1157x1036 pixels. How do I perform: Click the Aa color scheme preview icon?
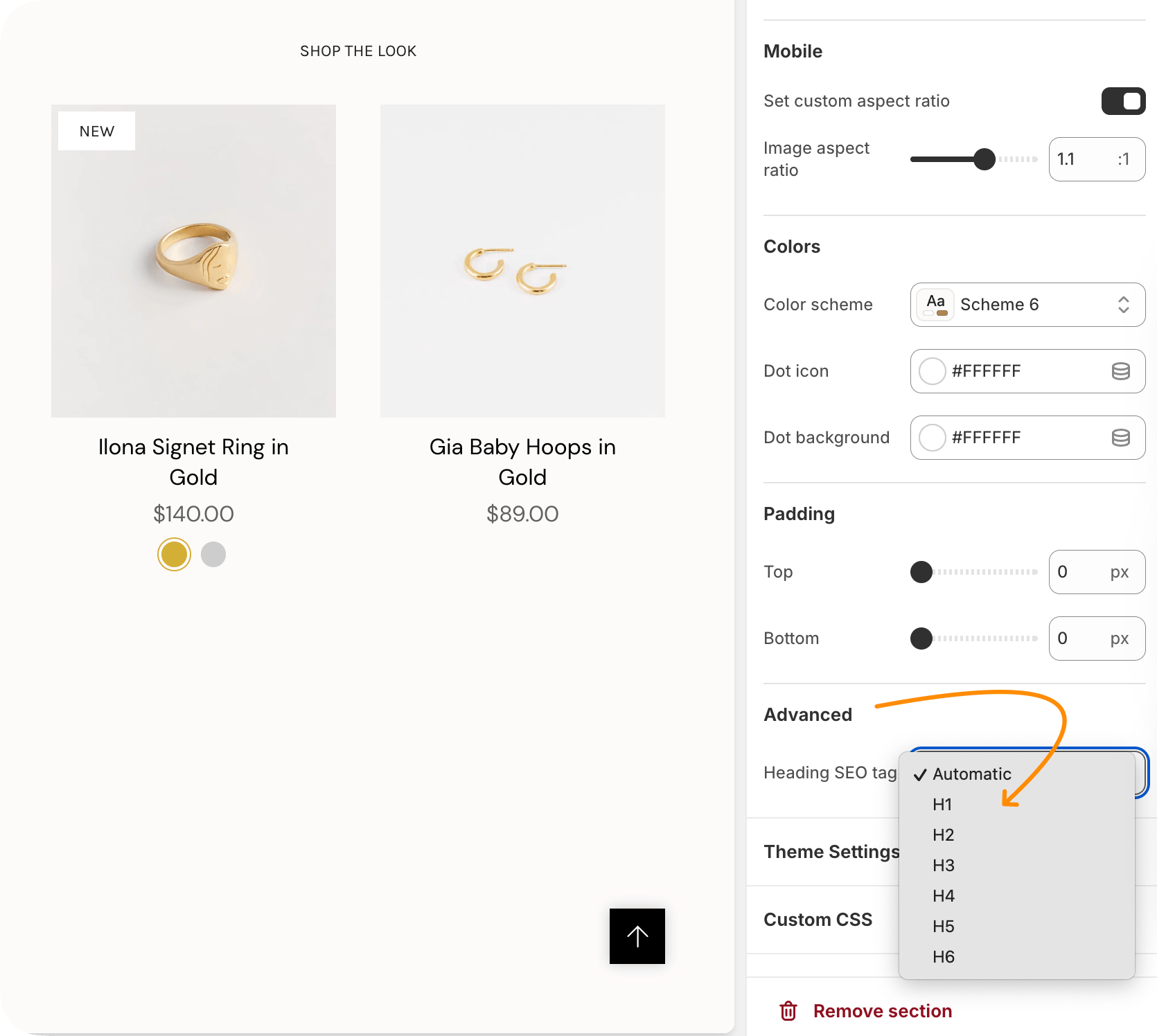(x=935, y=305)
